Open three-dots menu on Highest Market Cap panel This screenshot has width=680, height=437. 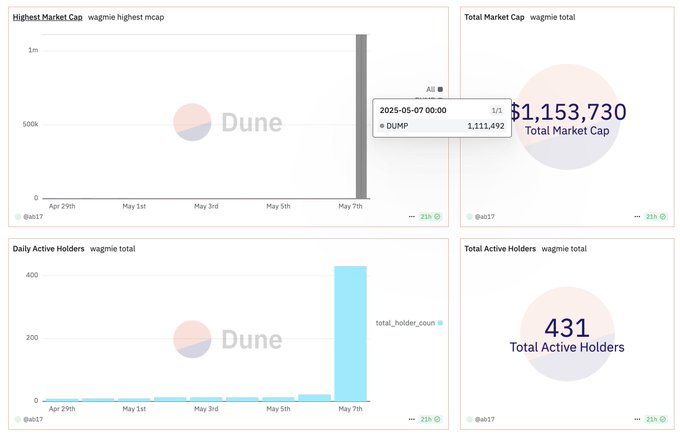[x=411, y=216]
